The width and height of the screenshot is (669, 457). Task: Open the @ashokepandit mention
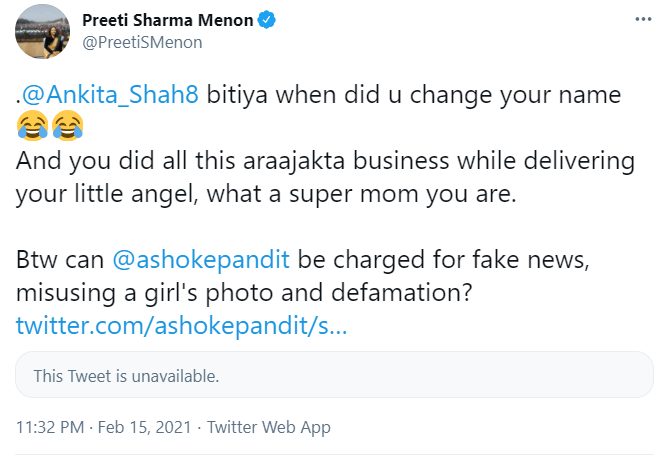201,259
